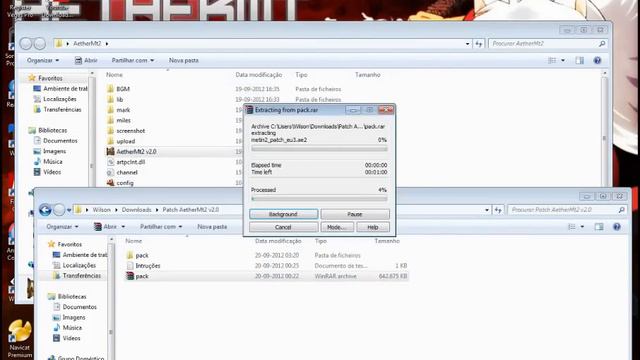Open Help in the extraction dialog
Screen dimensions: 640x360
point(373,227)
